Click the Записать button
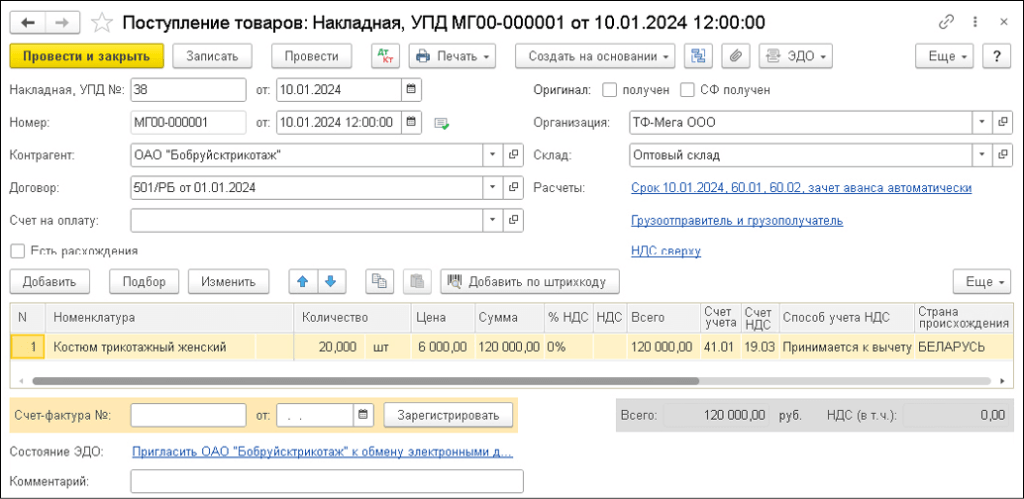Screen dimensions: 1024x499 212,56
